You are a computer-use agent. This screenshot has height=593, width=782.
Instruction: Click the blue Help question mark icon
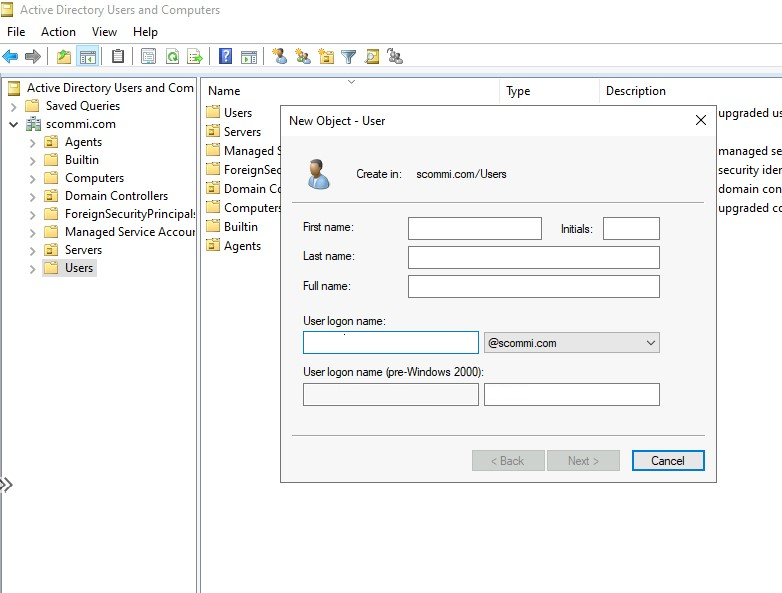[x=226, y=56]
